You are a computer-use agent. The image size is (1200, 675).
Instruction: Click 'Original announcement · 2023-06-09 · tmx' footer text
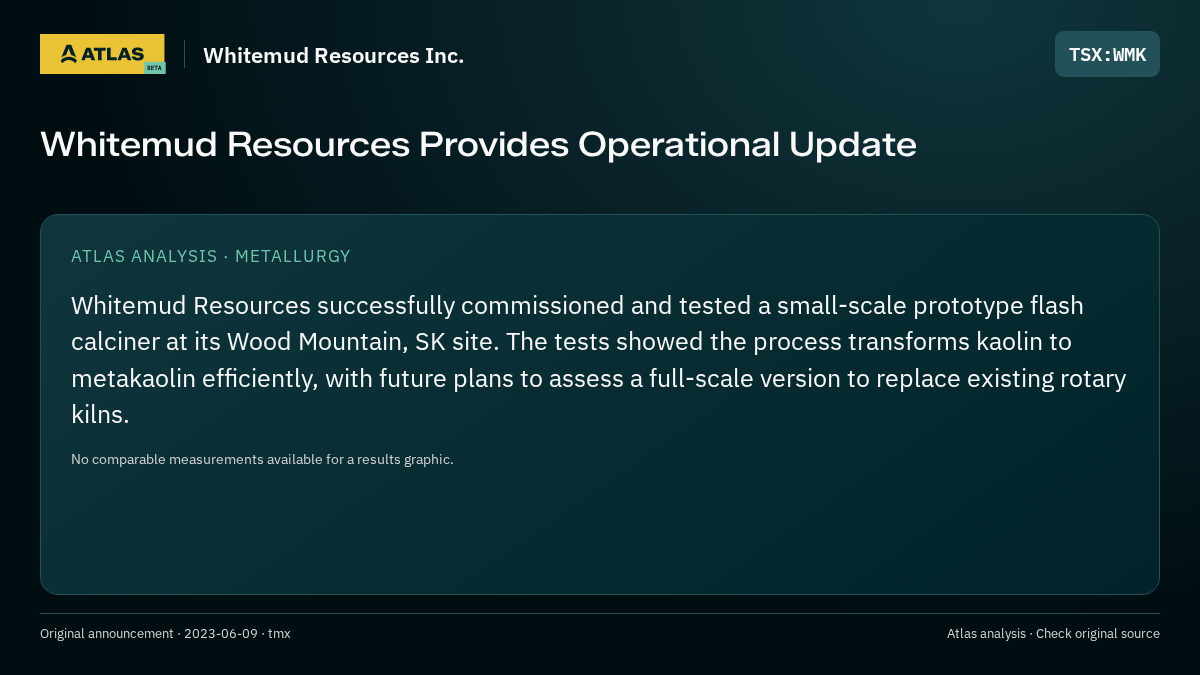(x=165, y=633)
